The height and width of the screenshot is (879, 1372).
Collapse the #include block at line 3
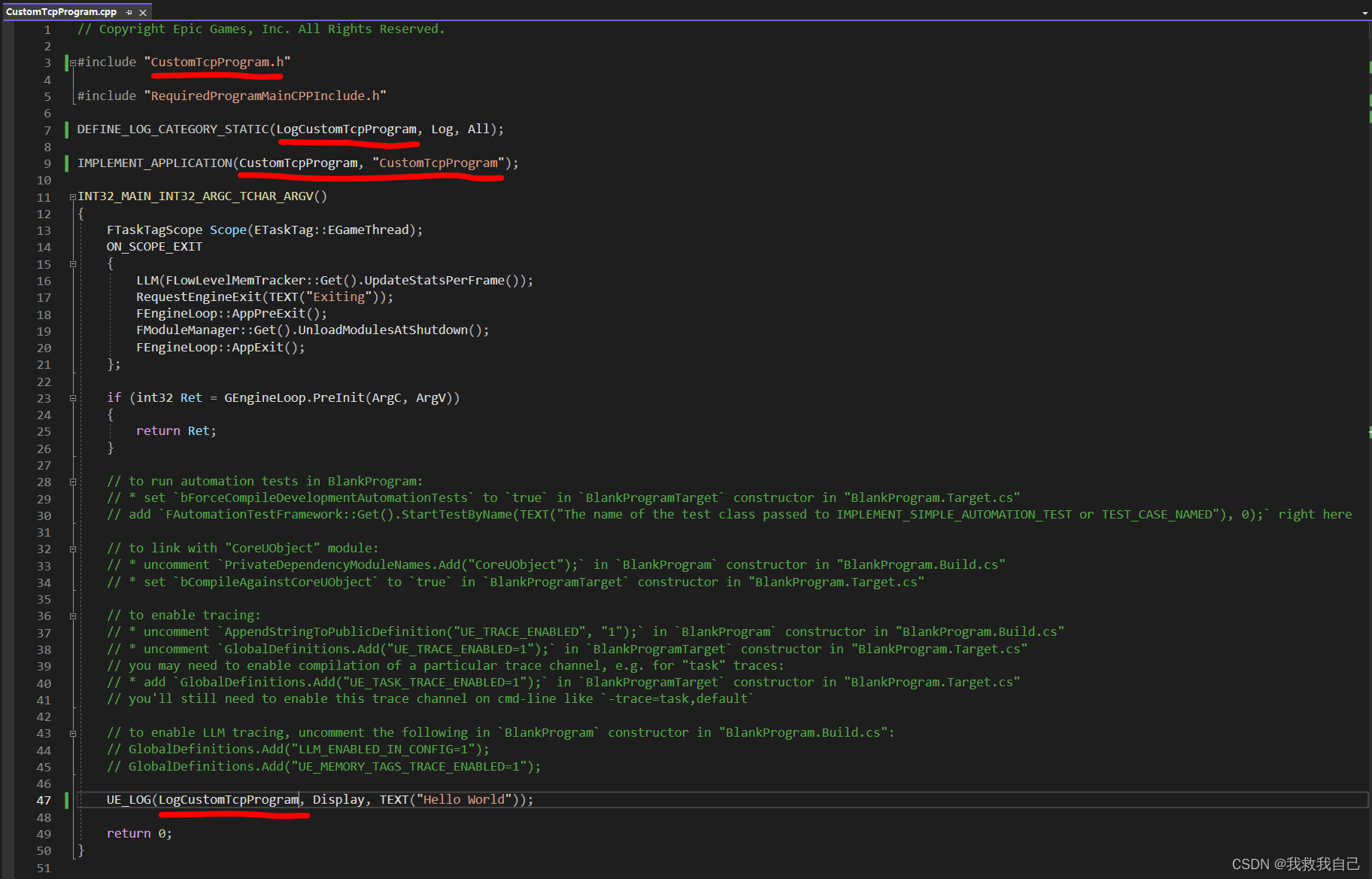click(73, 63)
